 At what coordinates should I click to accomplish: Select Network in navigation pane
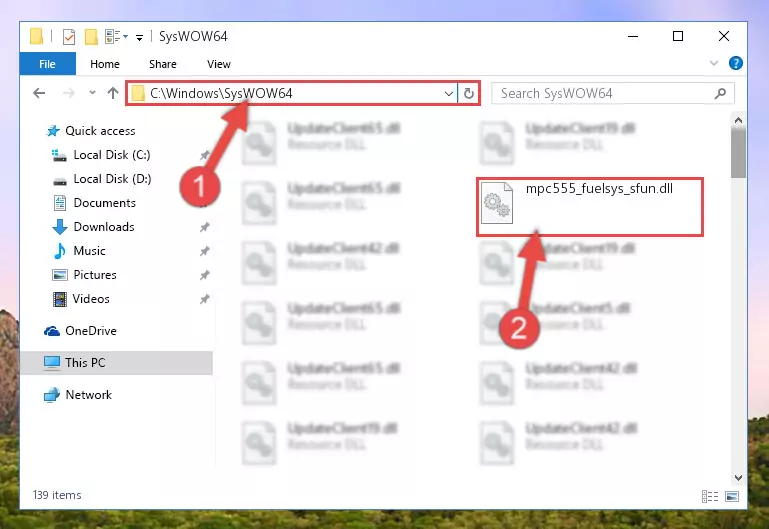coord(88,395)
